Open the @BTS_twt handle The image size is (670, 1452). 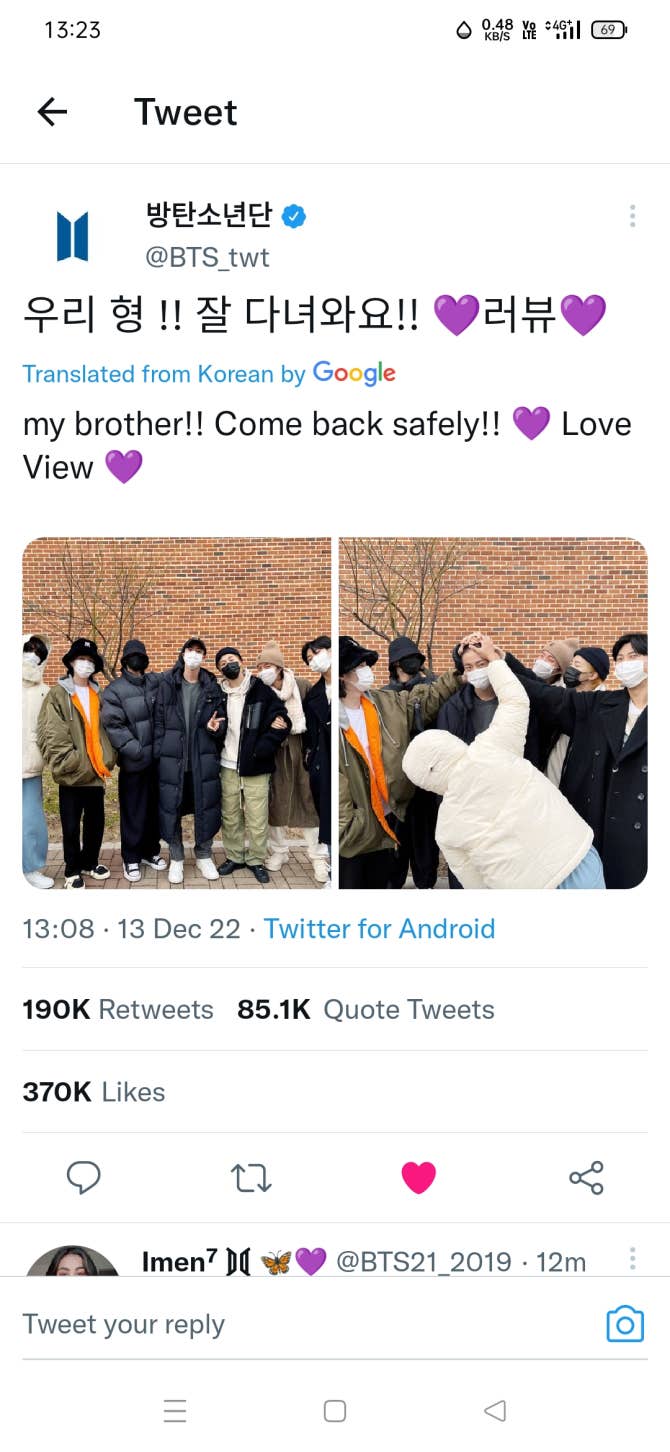(x=207, y=257)
